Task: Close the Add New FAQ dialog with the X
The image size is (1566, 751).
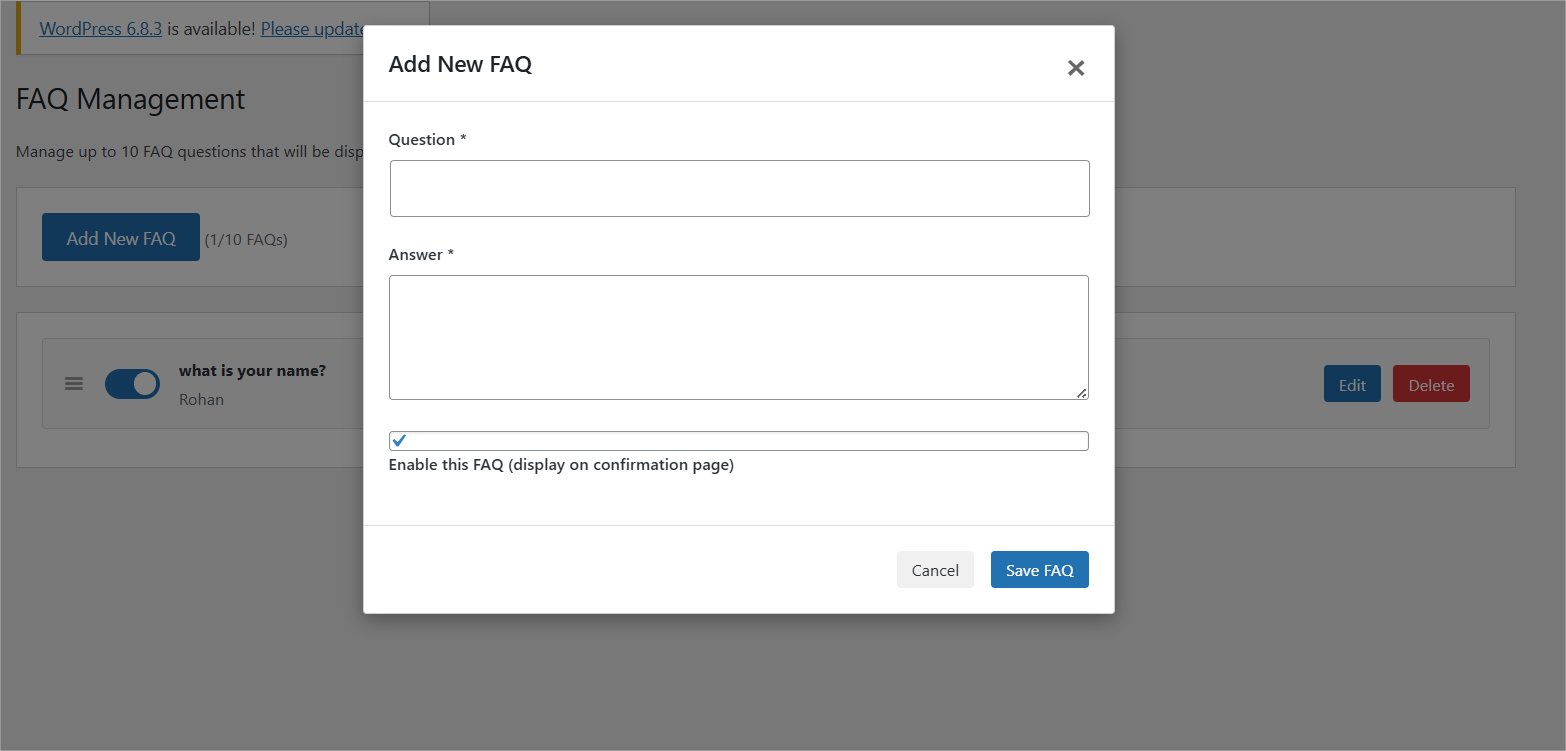Action: point(1075,68)
